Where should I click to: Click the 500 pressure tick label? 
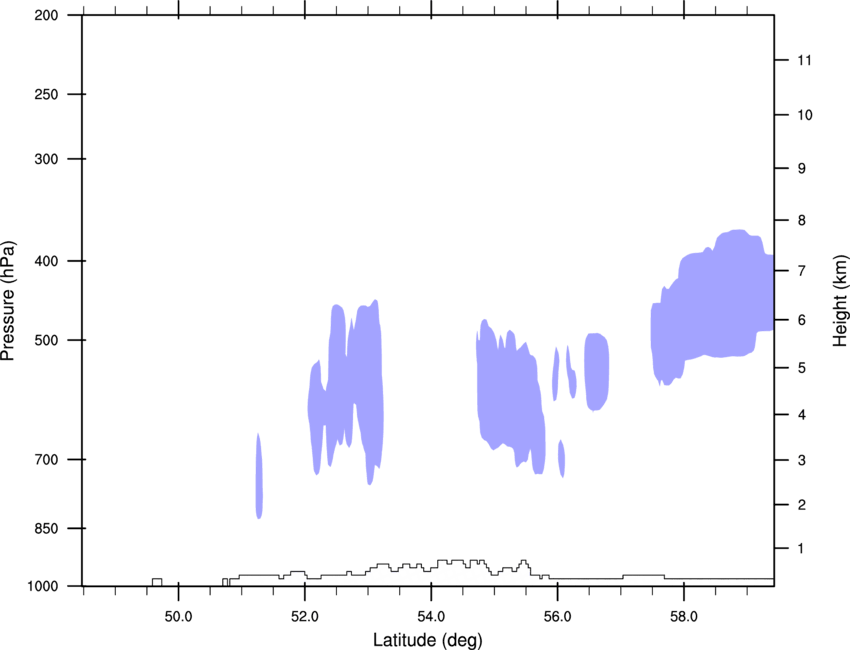pyautogui.click(x=46, y=340)
